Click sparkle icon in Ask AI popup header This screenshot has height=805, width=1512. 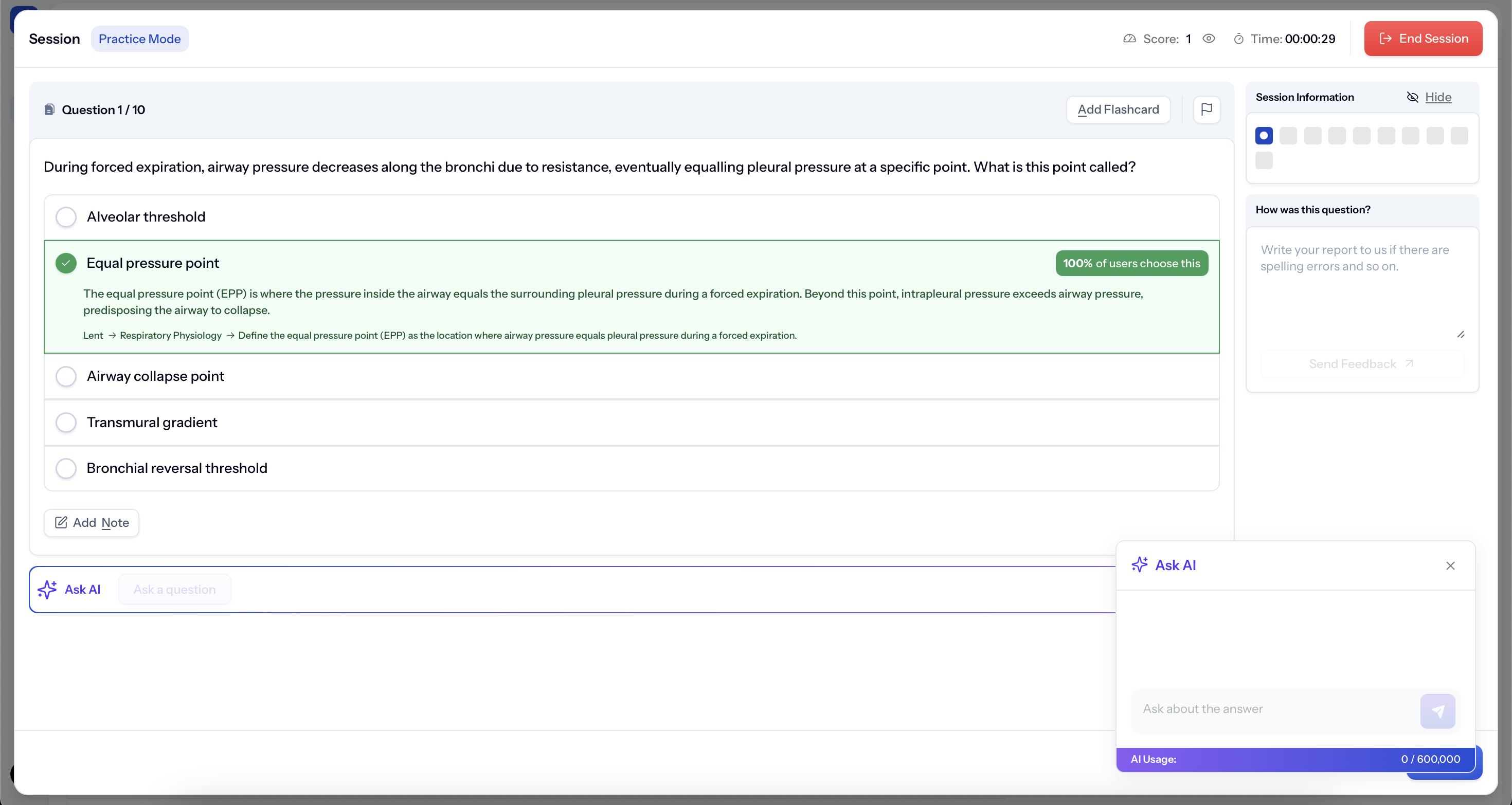[1139, 564]
